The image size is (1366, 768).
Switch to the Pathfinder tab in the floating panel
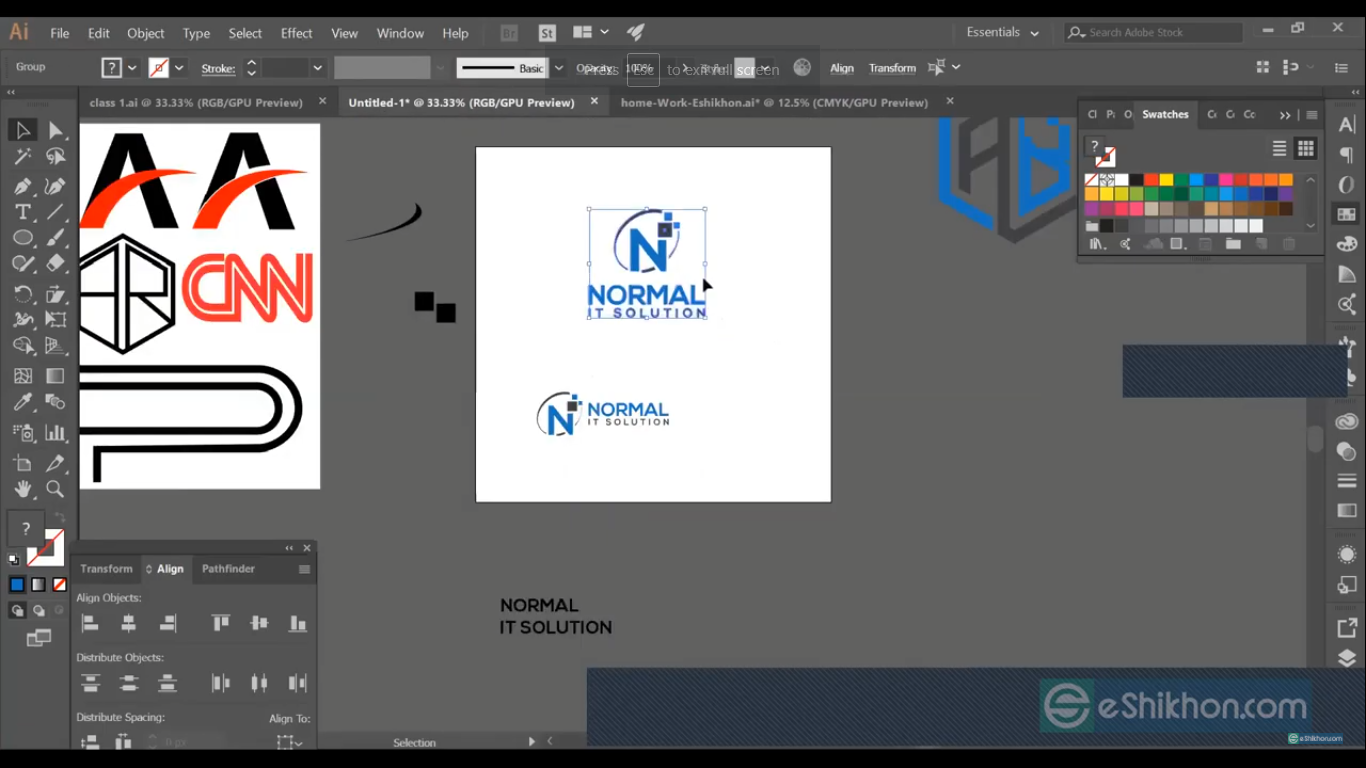coord(228,568)
